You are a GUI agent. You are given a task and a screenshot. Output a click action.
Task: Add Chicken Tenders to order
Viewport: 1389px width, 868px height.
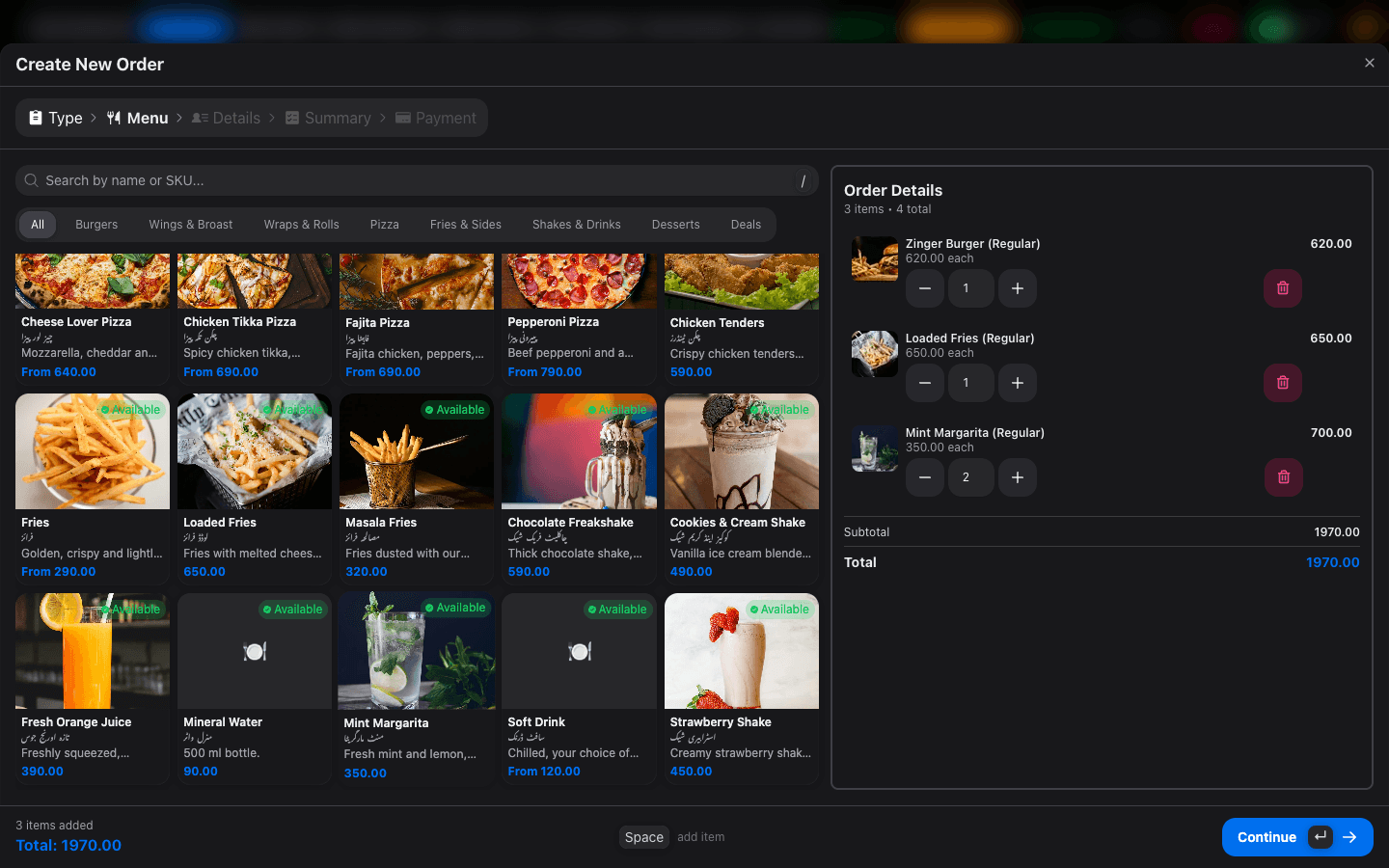[742, 319]
